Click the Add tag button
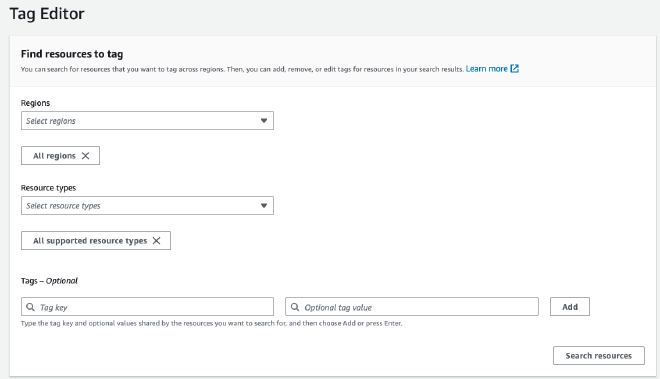This screenshot has width=660, height=379. tap(570, 307)
